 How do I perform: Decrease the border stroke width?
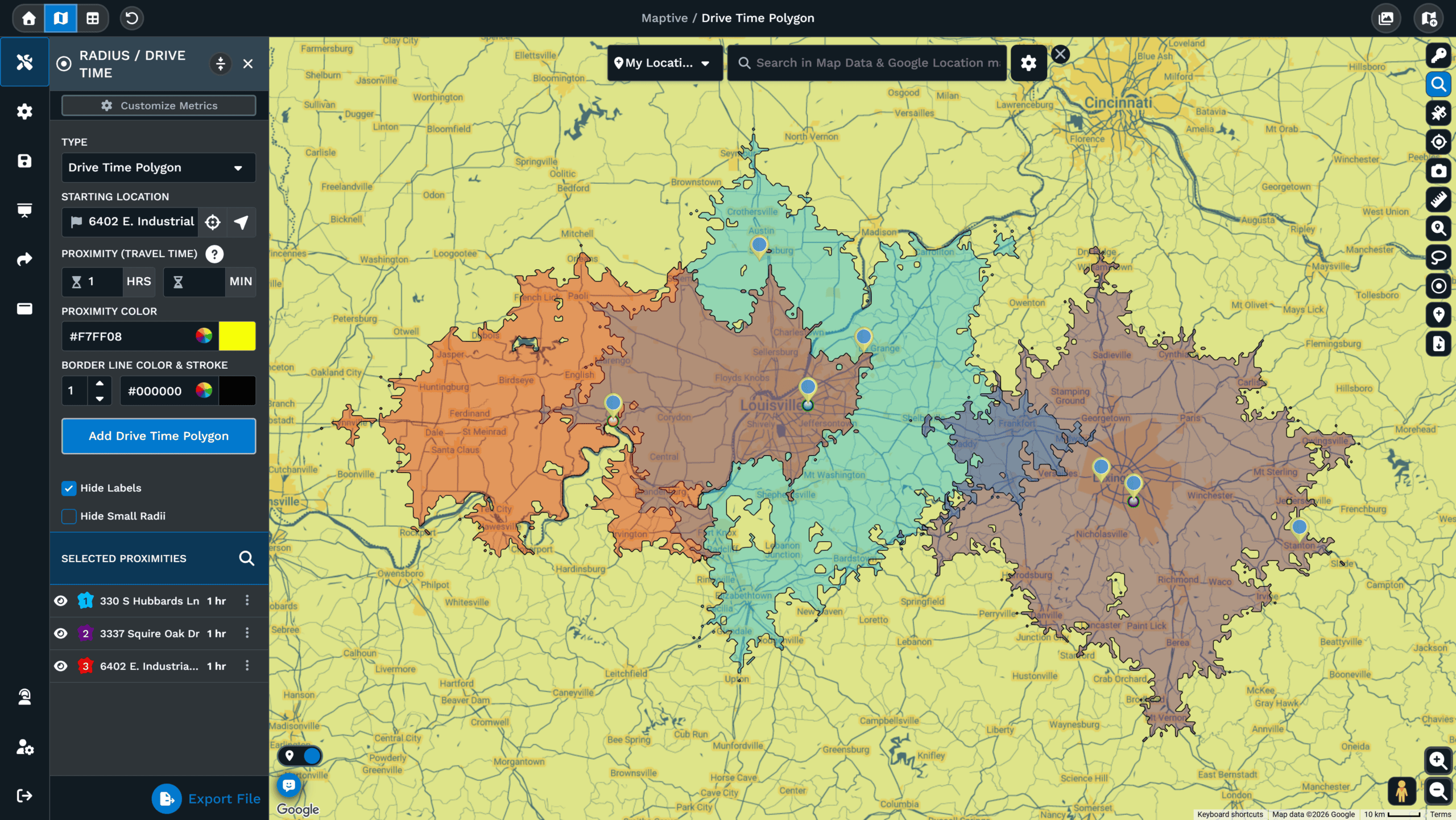pyautogui.click(x=100, y=398)
